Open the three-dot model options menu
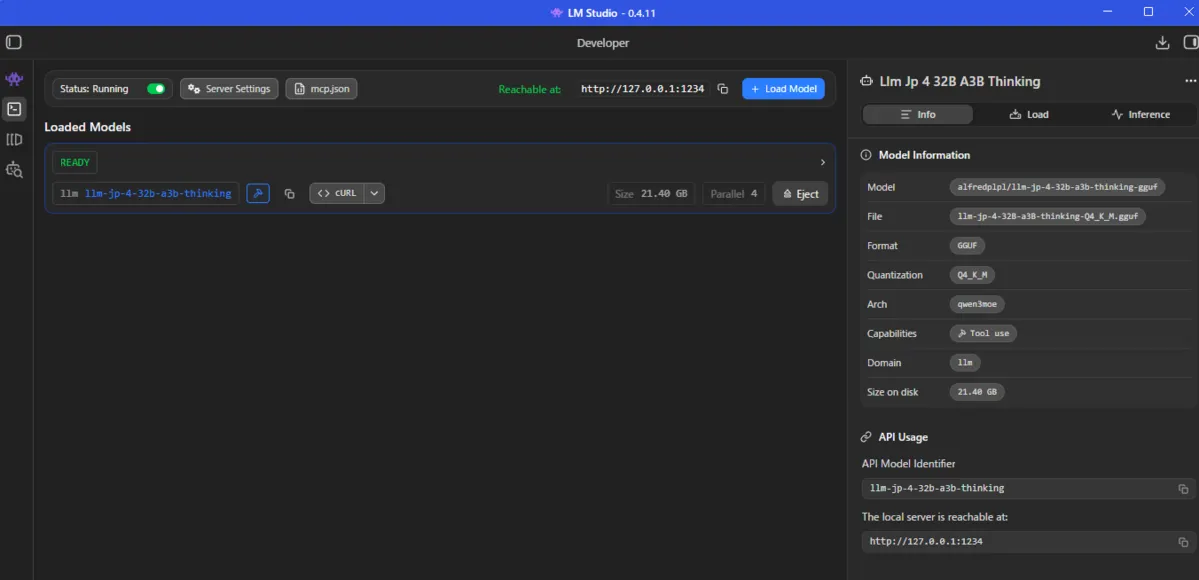This screenshot has height=580, width=1199. [1190, 82]
